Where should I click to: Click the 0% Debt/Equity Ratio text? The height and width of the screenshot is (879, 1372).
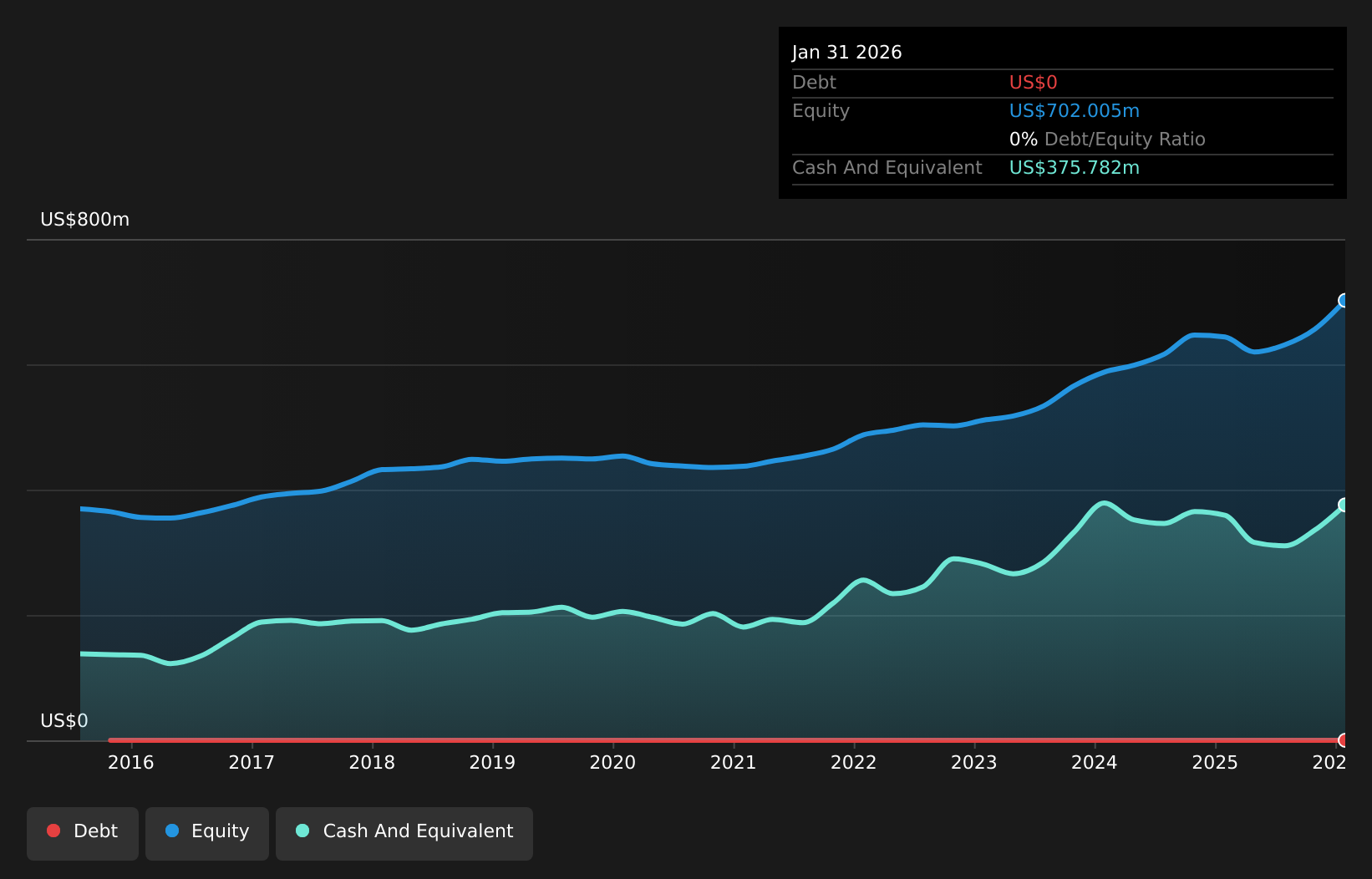[x=1107, y=140]
